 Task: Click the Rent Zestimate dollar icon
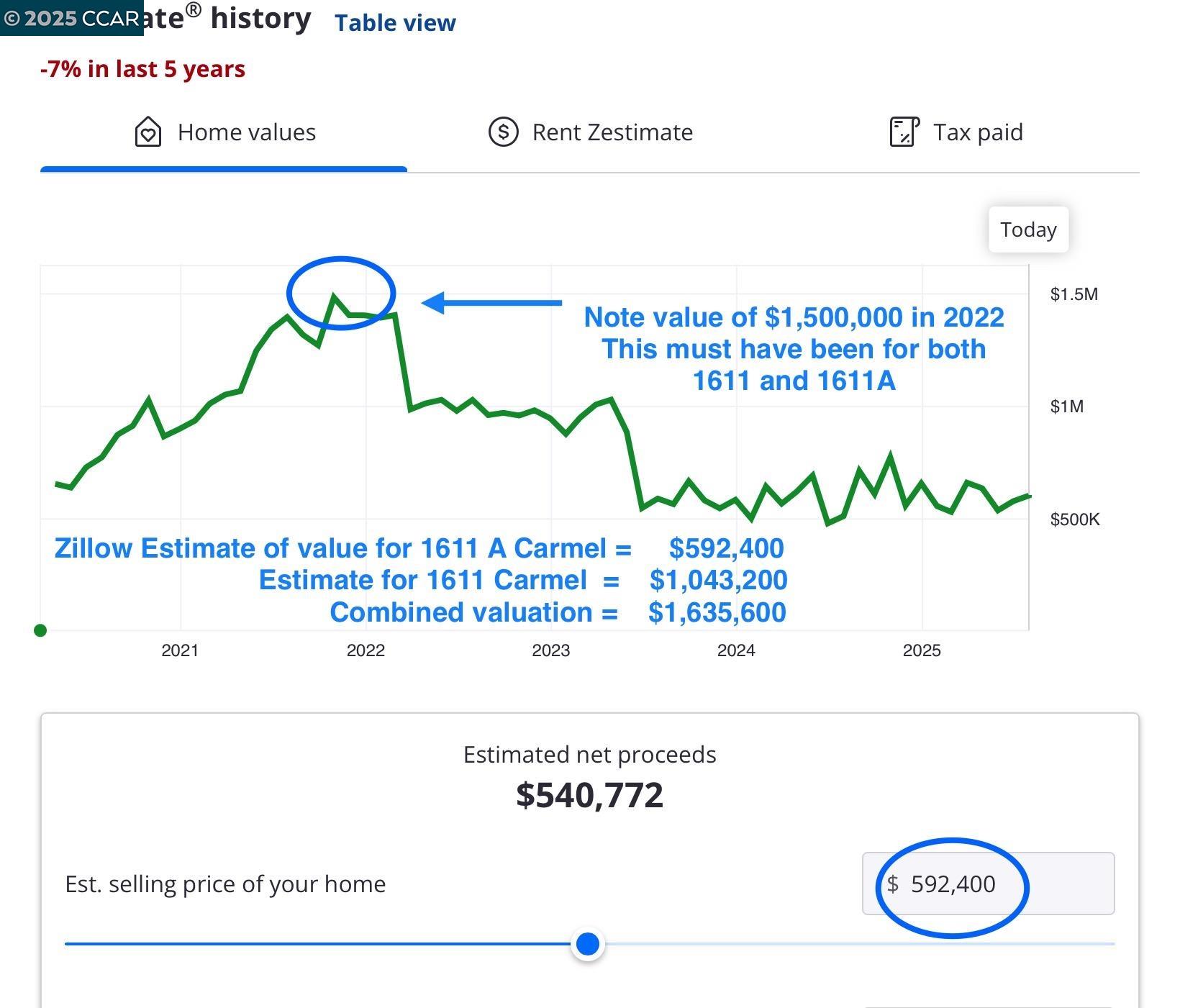[x=503, y=132]
